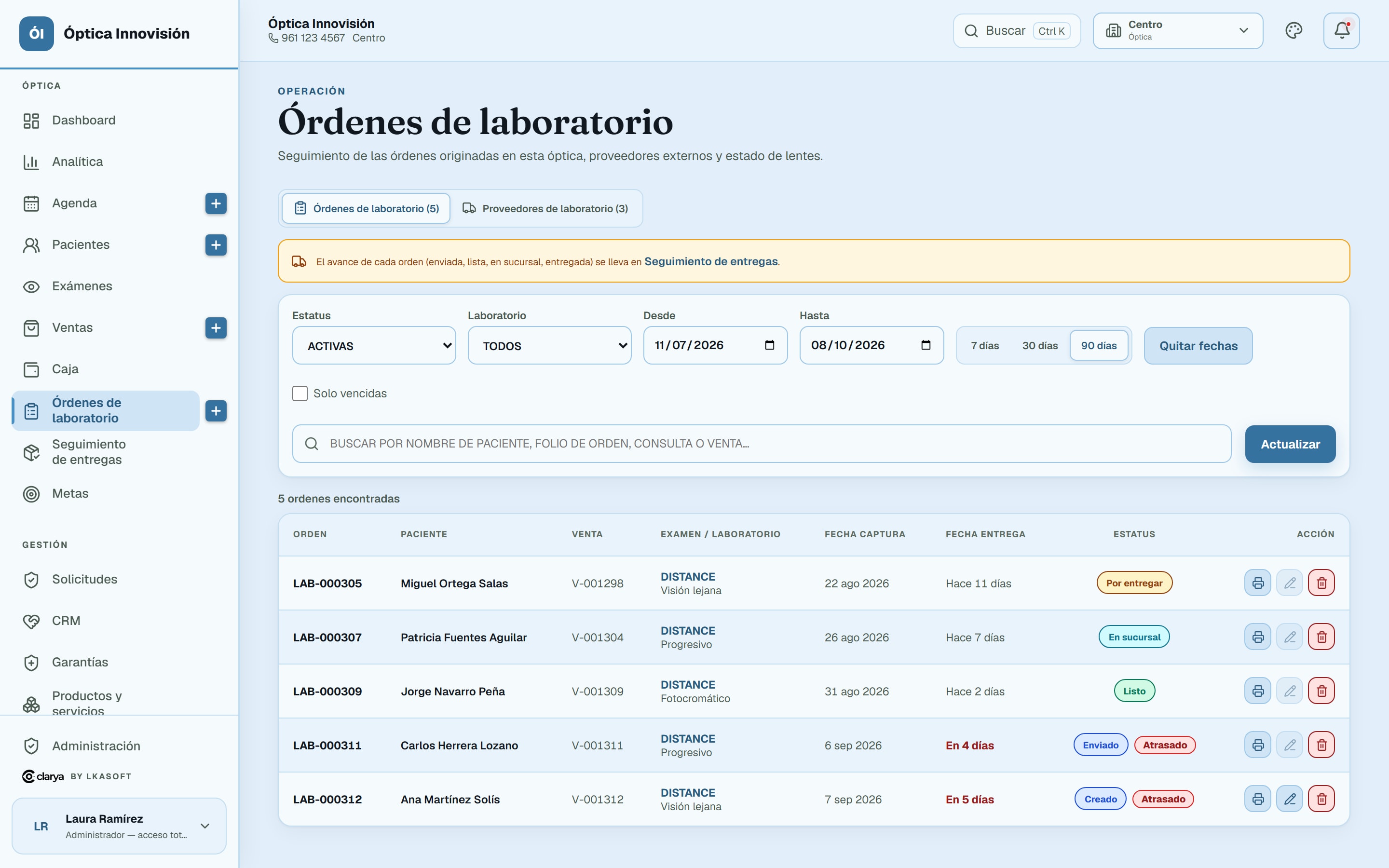
Task: Open the Estatus dropdown showing ACTIVAS
Action: pos(374,346)
